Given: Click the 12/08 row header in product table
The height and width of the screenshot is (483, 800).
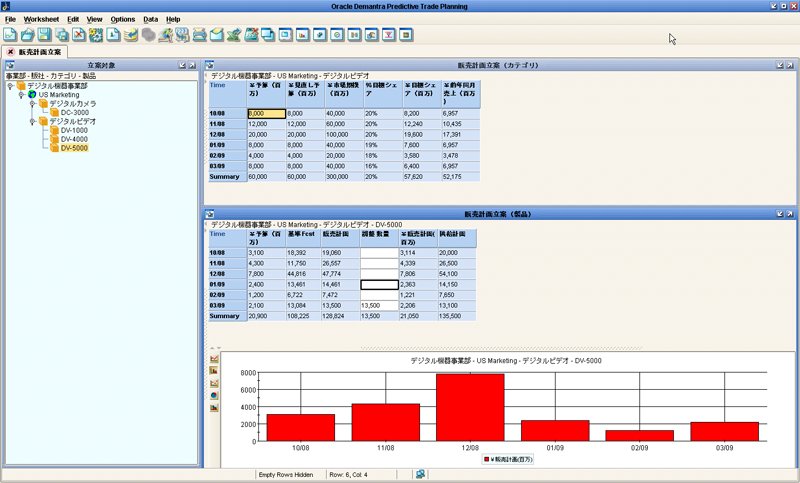Looking at the screenshot, I should (228, 274).
